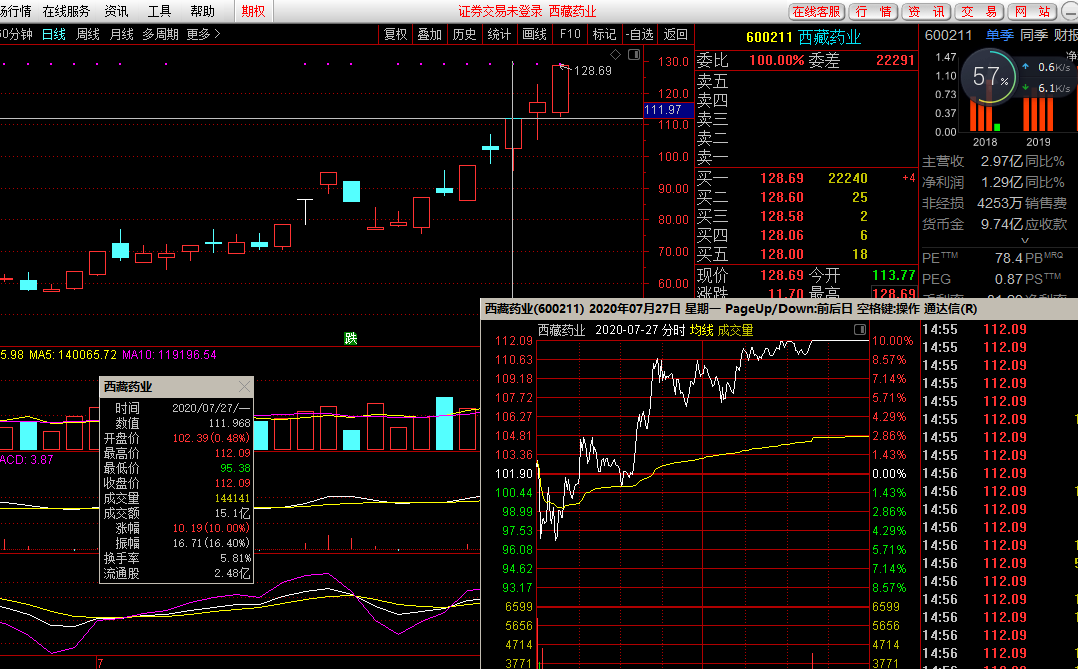1078x669 pixels.
Task: Open the 更多 period dropdown
Action: click(x=204, y=34)
